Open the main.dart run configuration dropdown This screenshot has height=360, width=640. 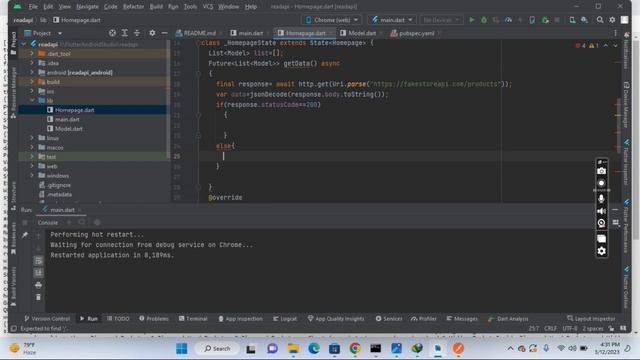(x=391, y=20)
